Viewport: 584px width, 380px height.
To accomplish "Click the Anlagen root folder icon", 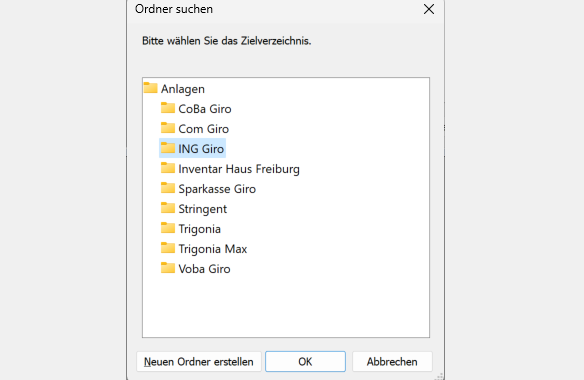I will (x=150, y=88).
